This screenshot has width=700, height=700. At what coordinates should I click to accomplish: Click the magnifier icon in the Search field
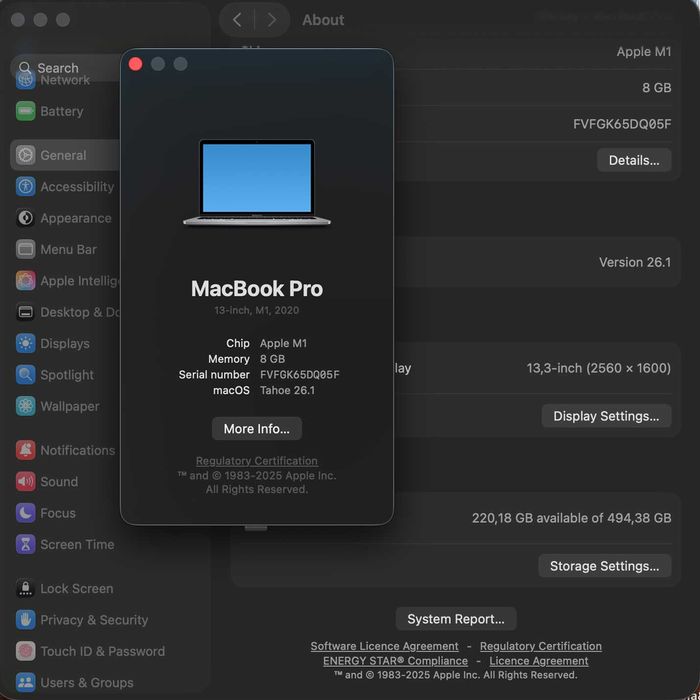click(25, 68)
